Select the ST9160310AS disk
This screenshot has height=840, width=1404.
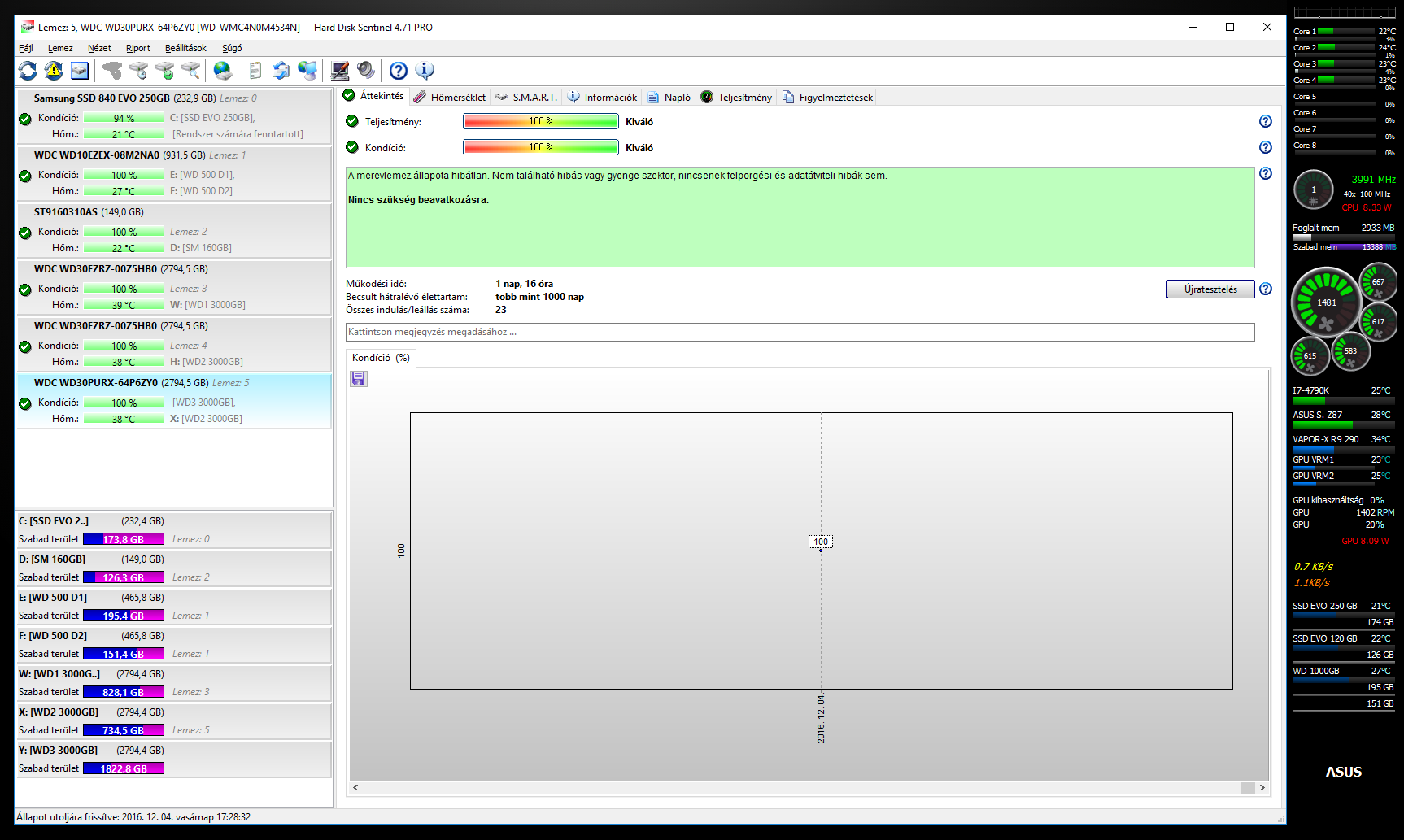pos(173,230)
